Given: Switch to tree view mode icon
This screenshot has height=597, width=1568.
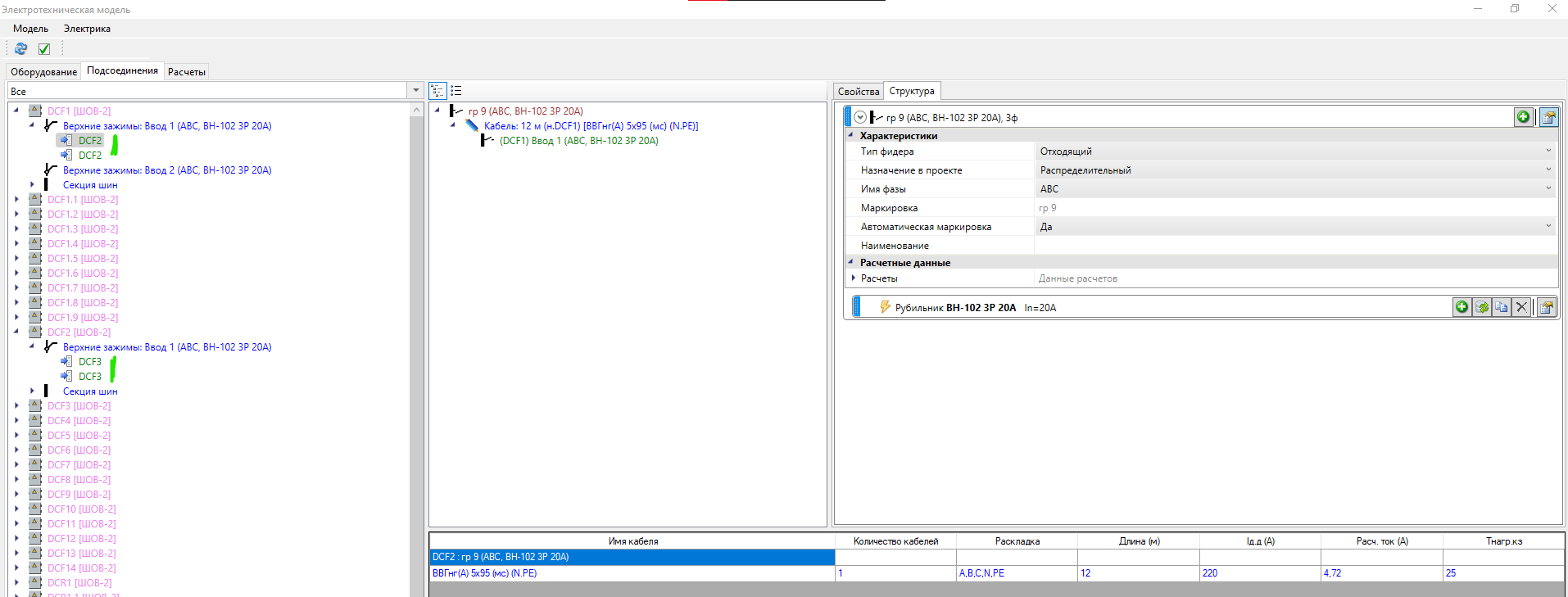Looking at the screenshot, I should 437,91.
